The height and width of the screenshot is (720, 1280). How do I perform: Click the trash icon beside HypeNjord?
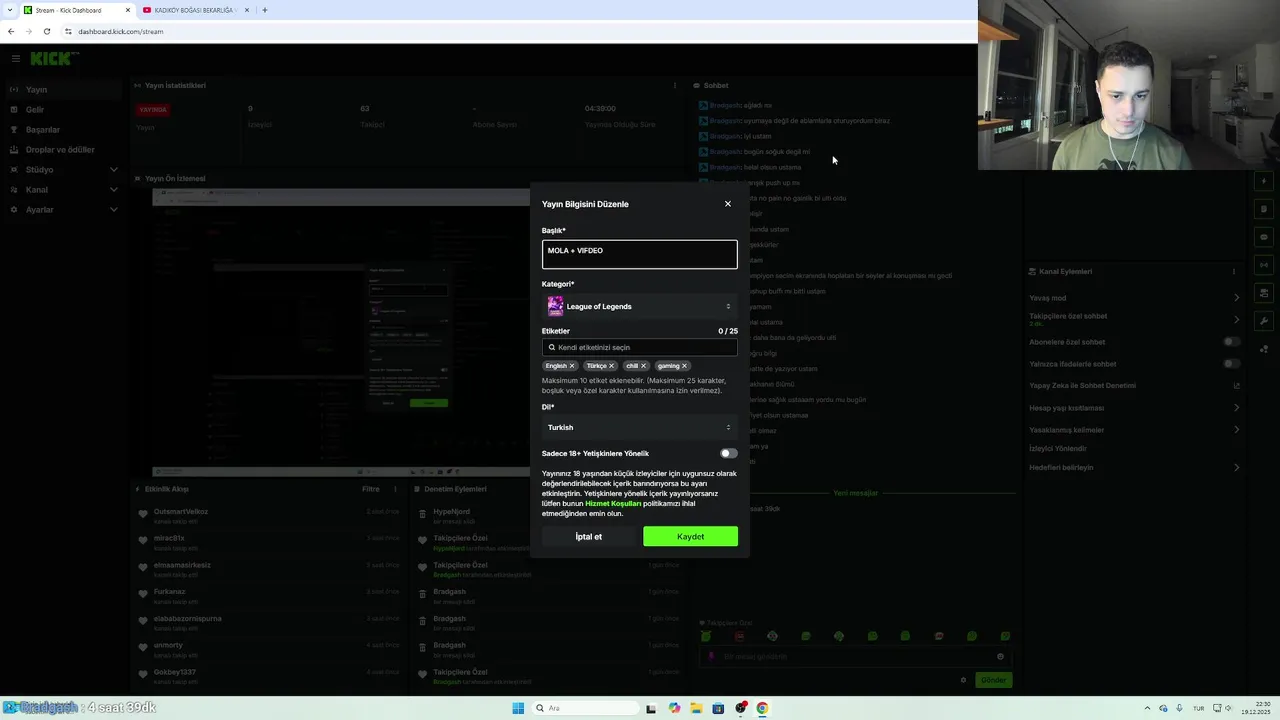(x=422, y=514)
